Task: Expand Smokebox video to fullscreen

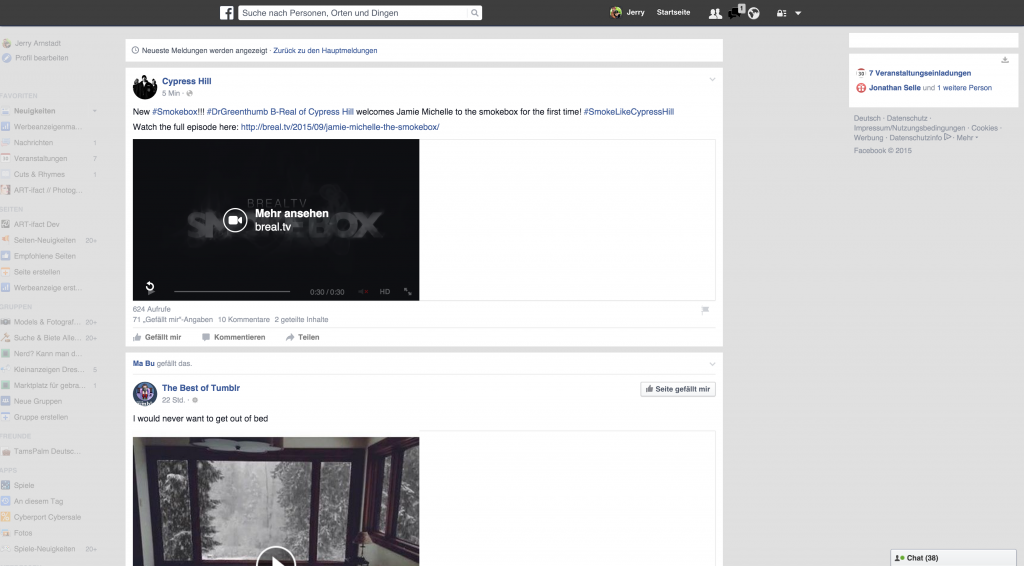Action: pyautogui.click(x=408, y=292)
